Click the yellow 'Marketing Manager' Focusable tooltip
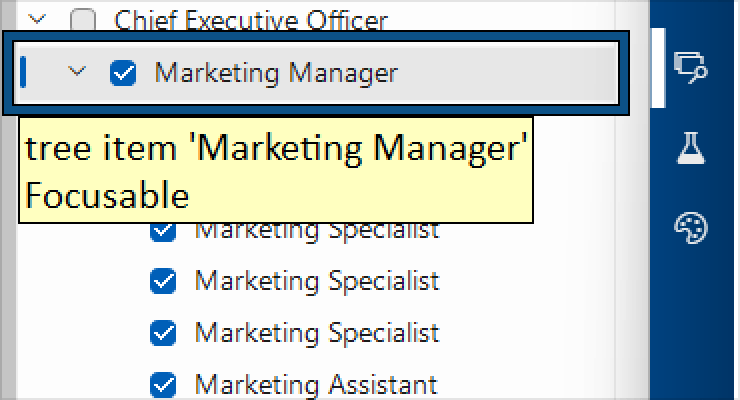The height and width of the screenshot is (400, 740). (x=275, y=170)
